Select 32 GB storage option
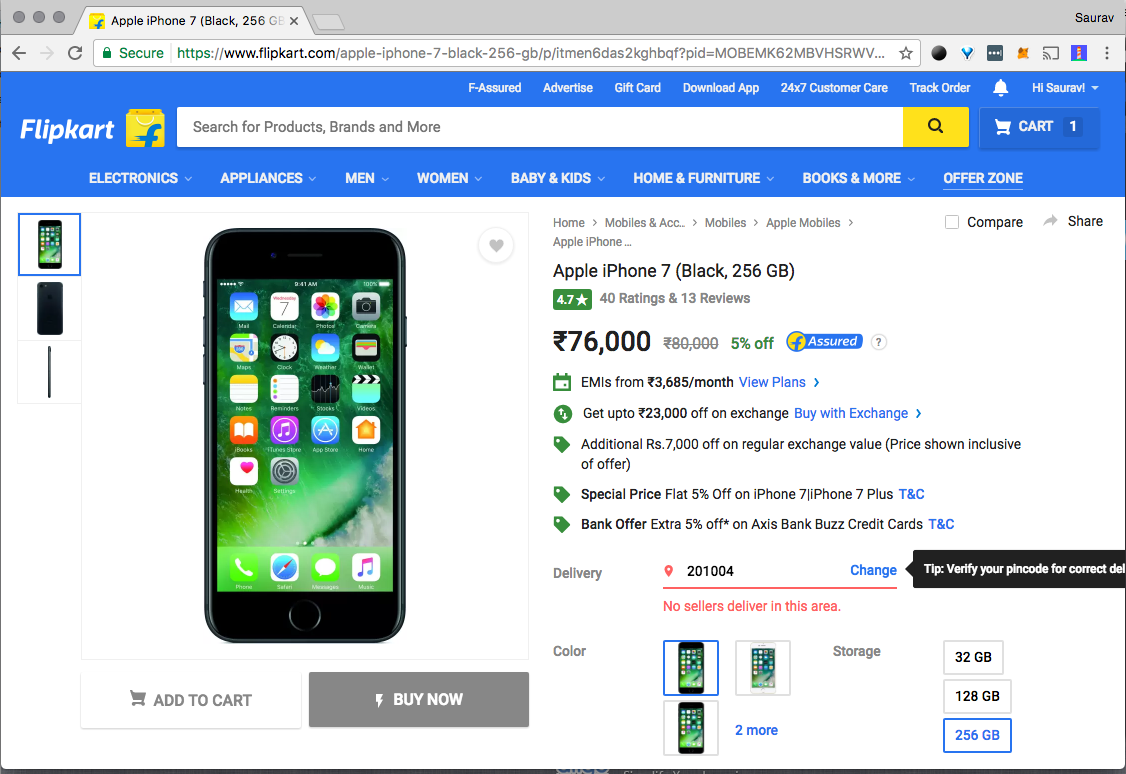 click(973, 657)
